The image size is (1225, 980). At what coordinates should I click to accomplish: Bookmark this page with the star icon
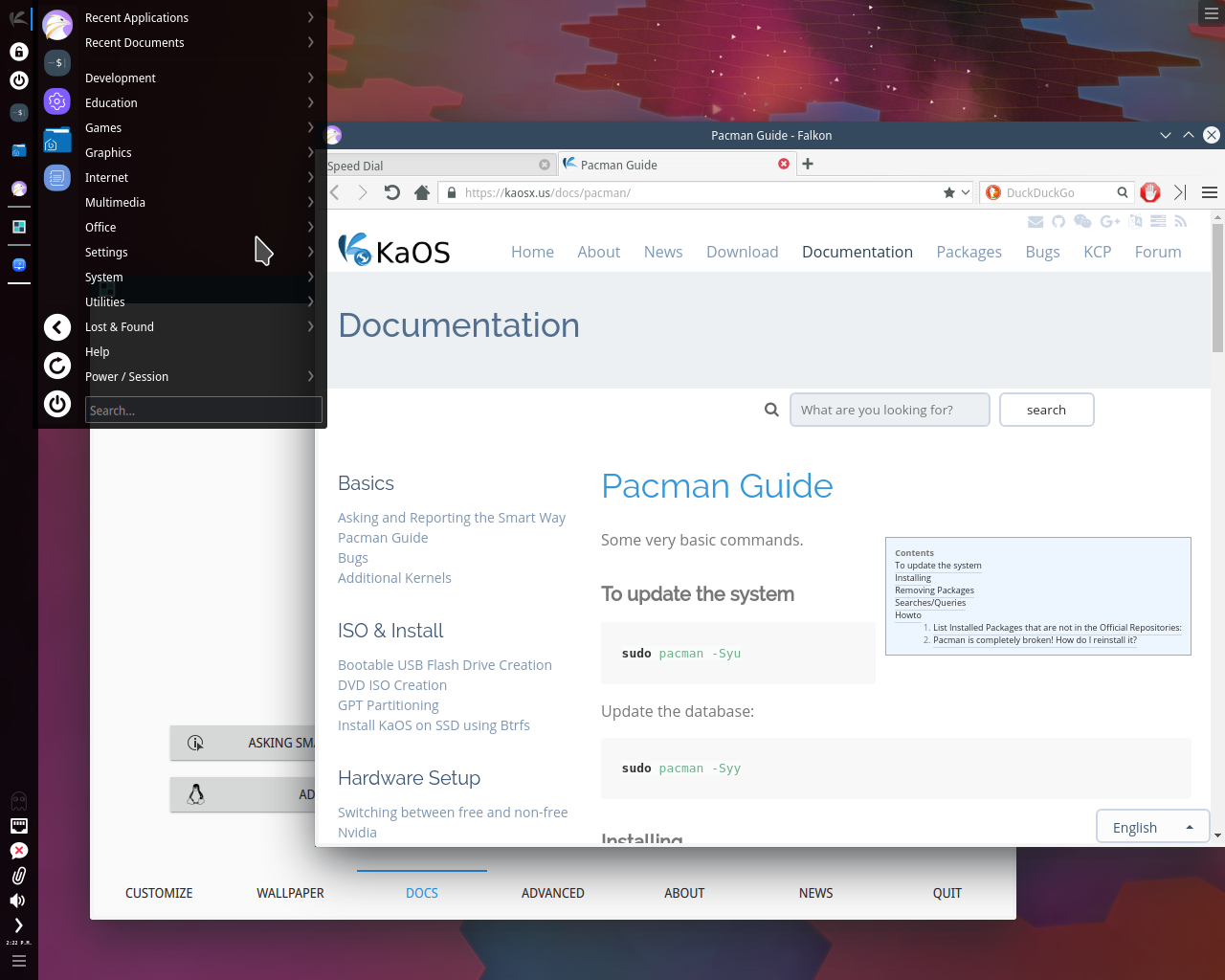(x=949, y=192)
